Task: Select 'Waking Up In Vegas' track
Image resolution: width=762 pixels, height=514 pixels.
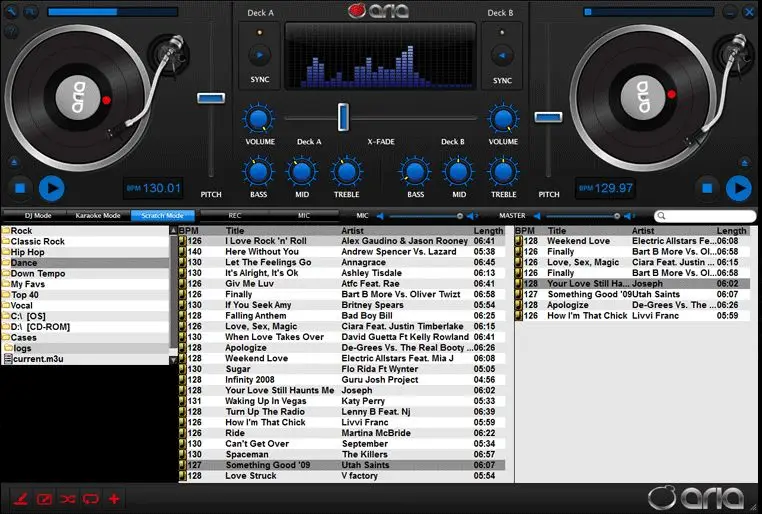Action: pos(342,401)
